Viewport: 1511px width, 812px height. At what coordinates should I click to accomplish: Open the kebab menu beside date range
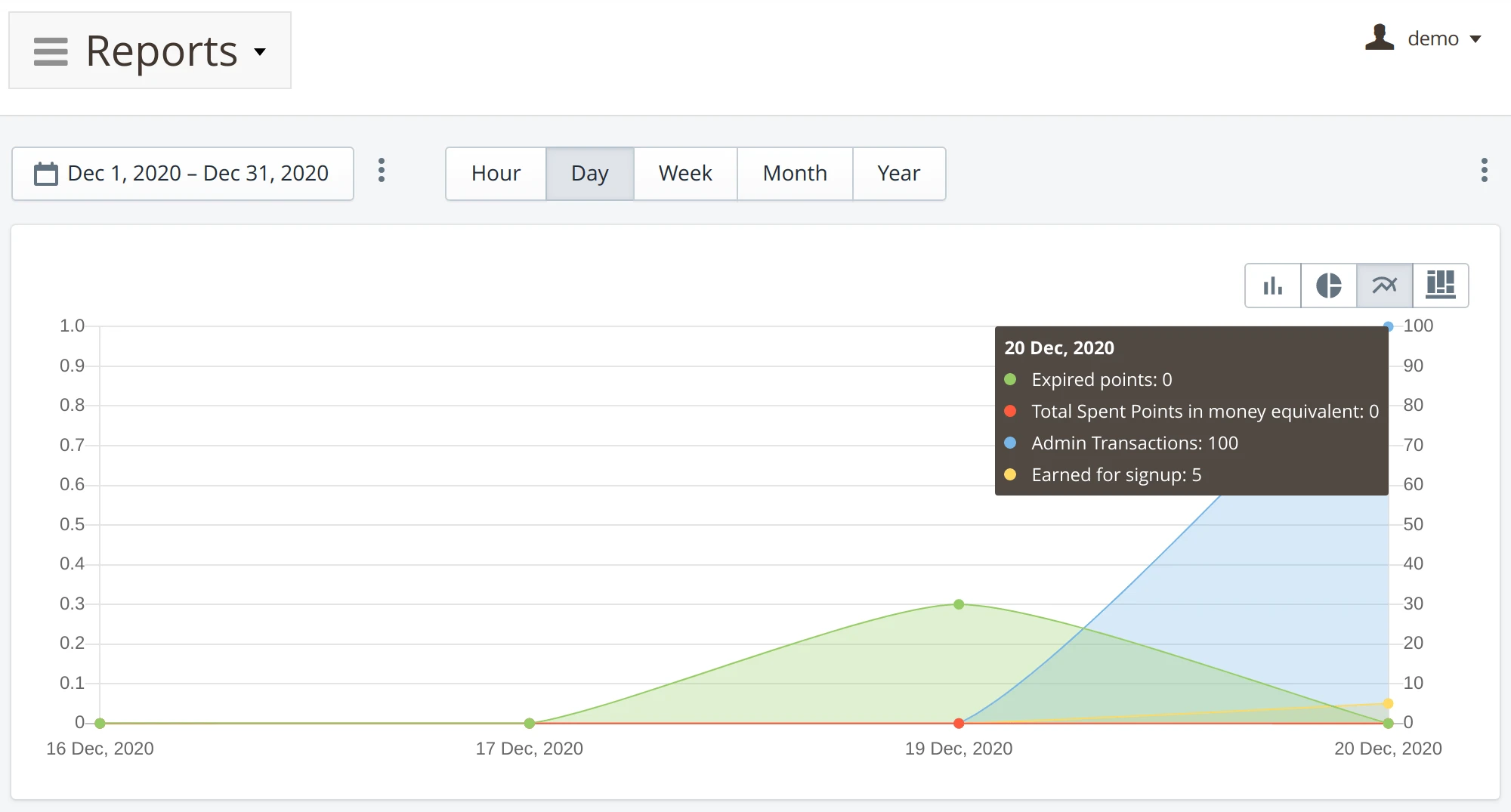point(382,172)
